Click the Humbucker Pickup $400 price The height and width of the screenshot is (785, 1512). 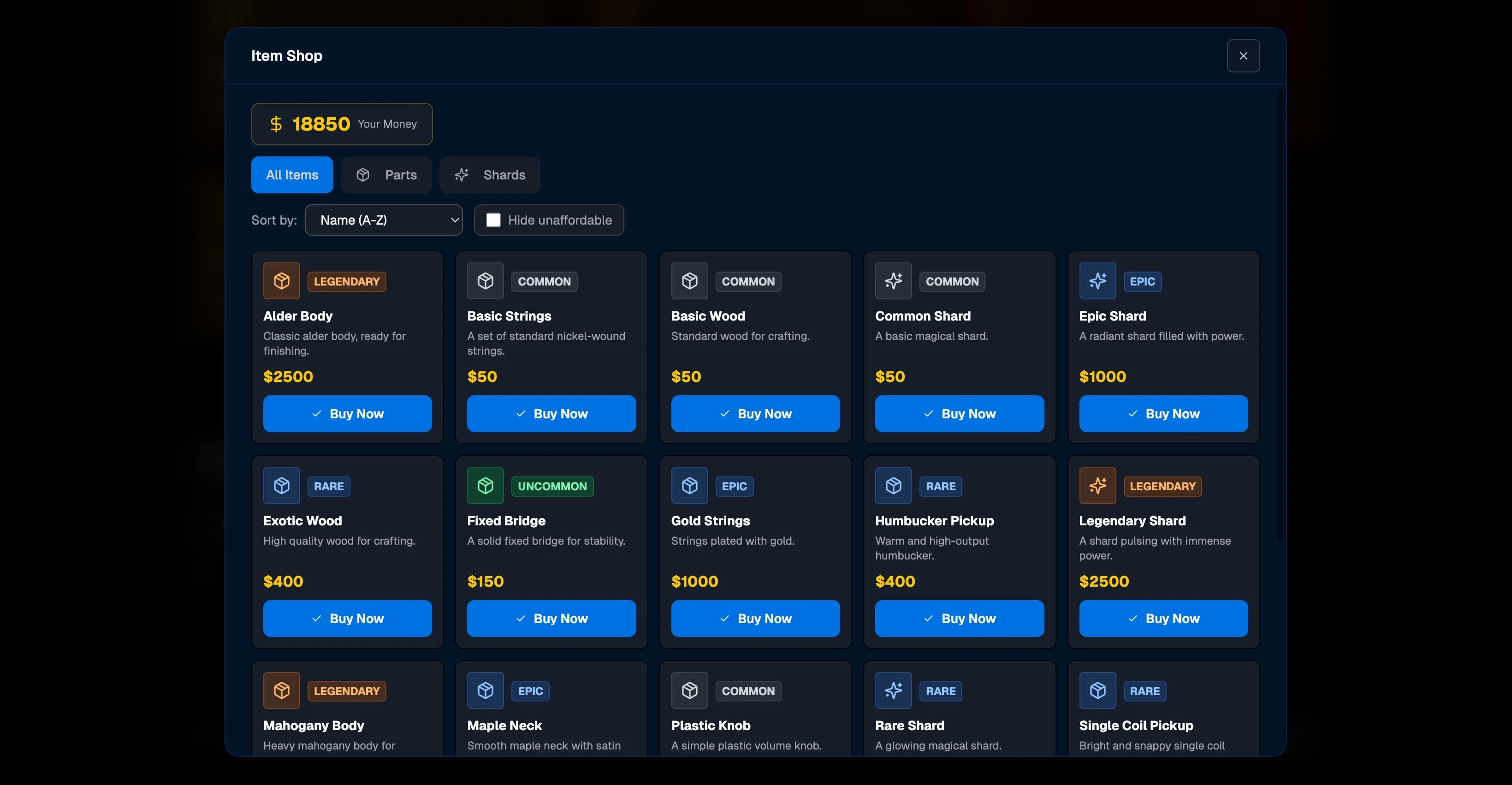pyautogui.click(x=895, y=581)
